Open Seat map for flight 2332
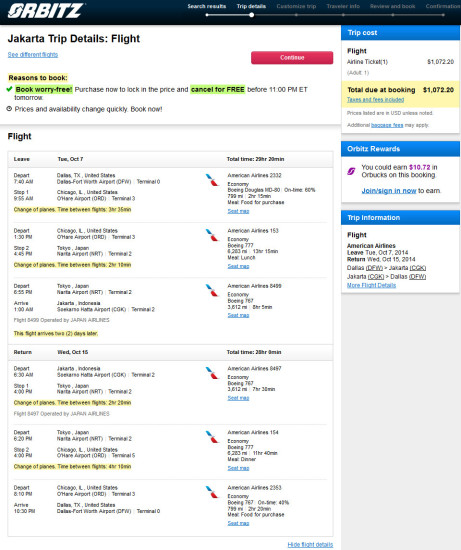Viewport: 461px width, 550px height. [238, 211]
